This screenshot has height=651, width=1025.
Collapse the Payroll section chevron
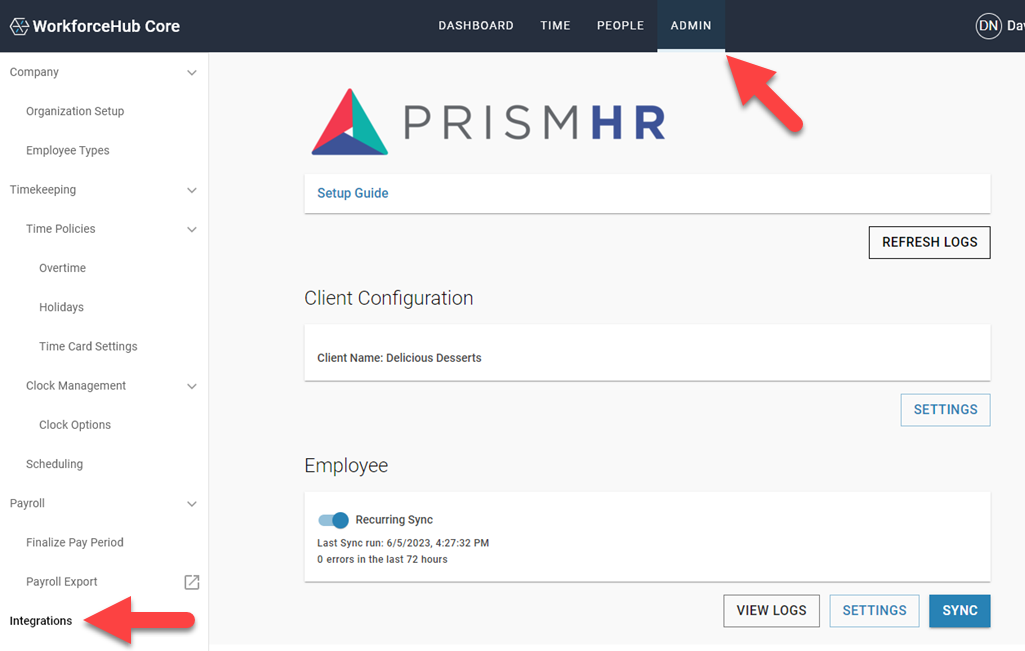coord(191,503)
